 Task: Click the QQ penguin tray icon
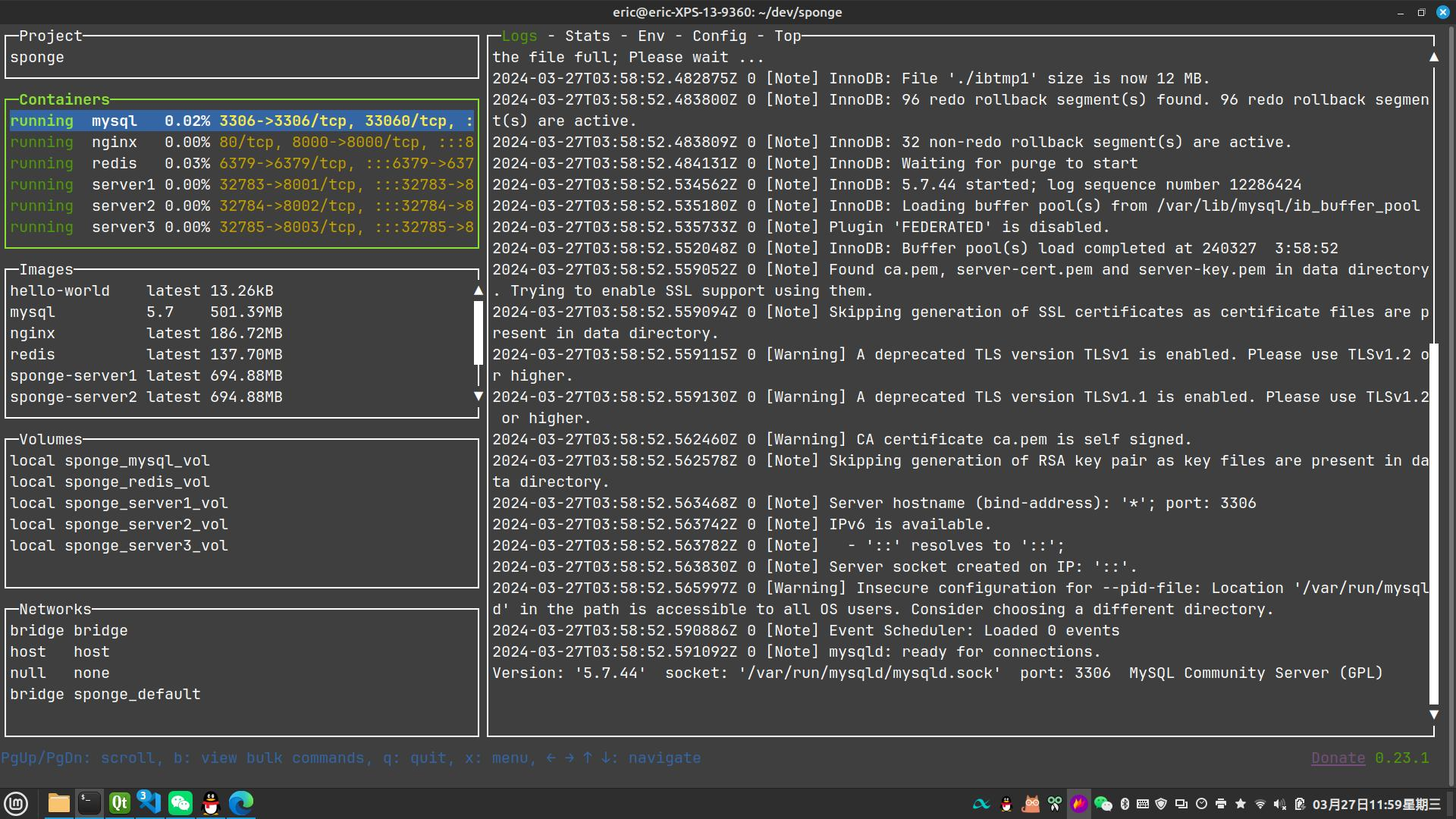pos(1006,804)
